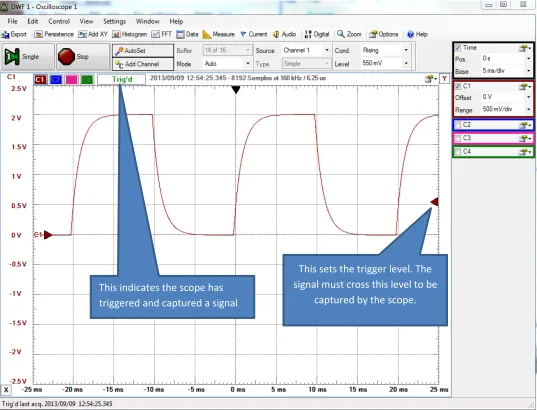
Task: Click the Y cursor button
Action: pos(444,79)
